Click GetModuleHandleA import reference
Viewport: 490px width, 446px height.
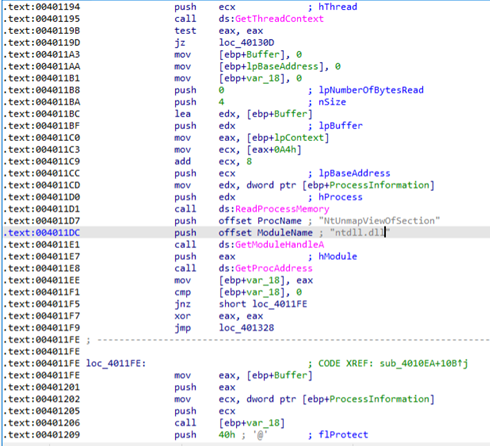tap(279, 245)
